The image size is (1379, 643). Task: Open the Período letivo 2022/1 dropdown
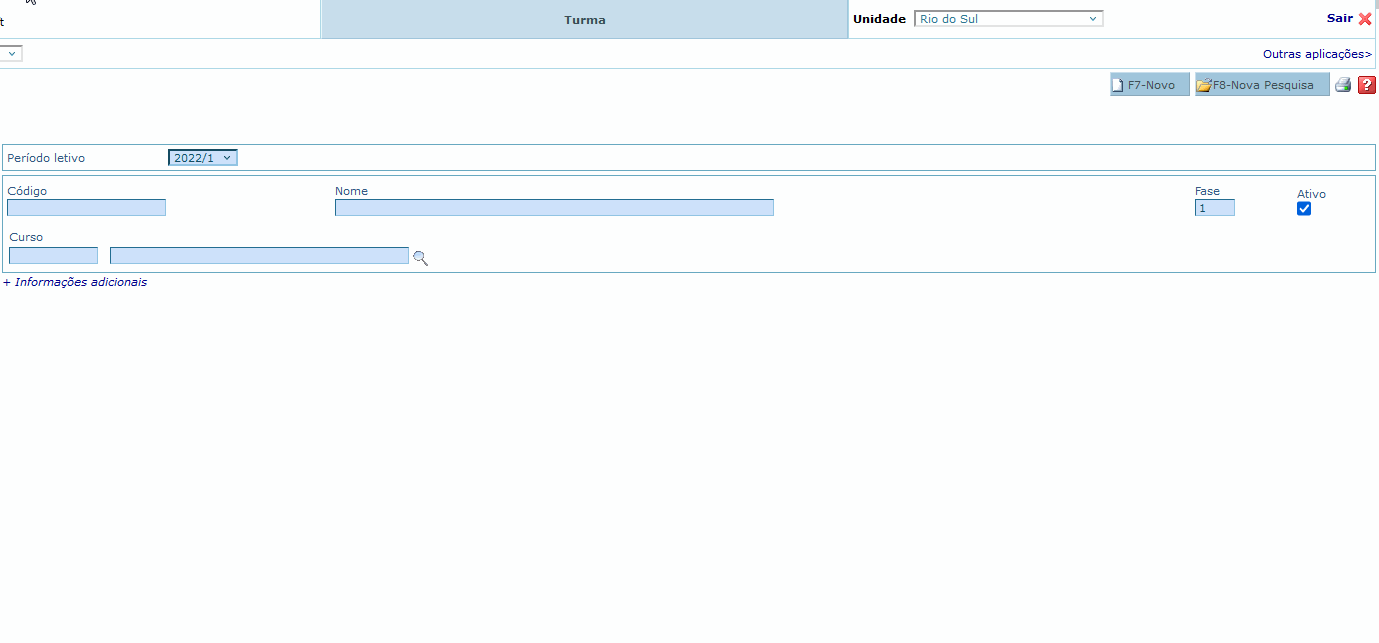203,158
